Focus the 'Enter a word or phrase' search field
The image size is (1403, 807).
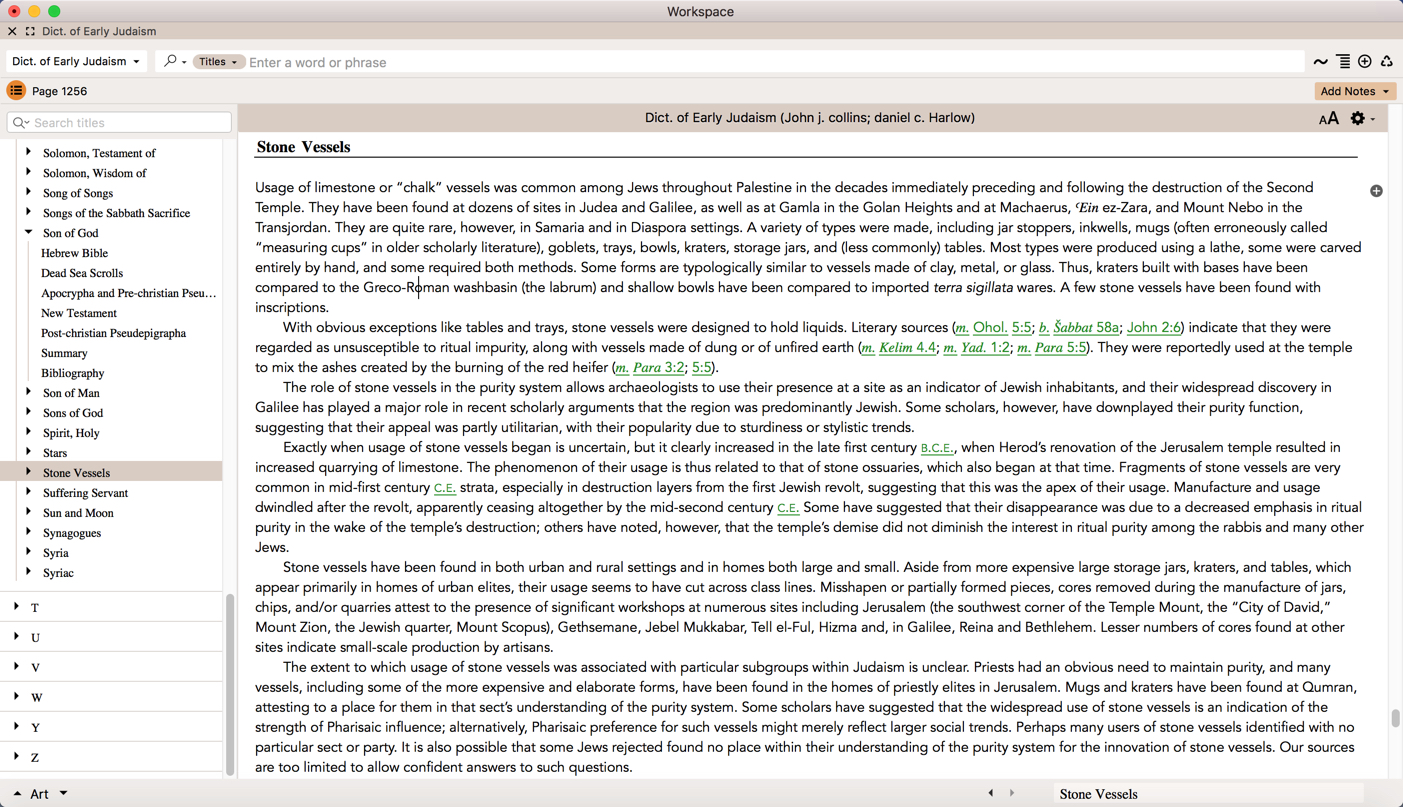tap(774, 62)
